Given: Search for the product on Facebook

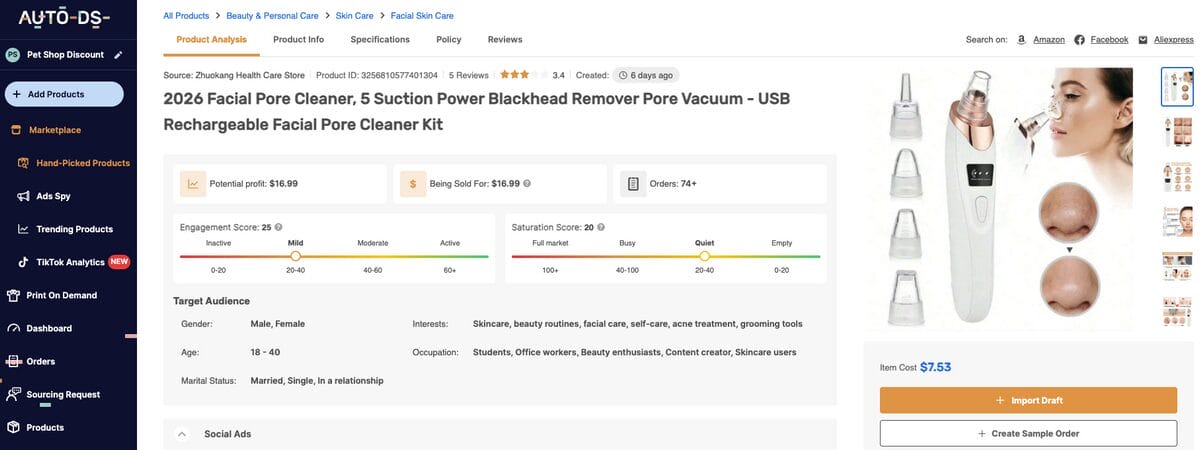Looking at the screenshot, I should tap(1101, 40).
